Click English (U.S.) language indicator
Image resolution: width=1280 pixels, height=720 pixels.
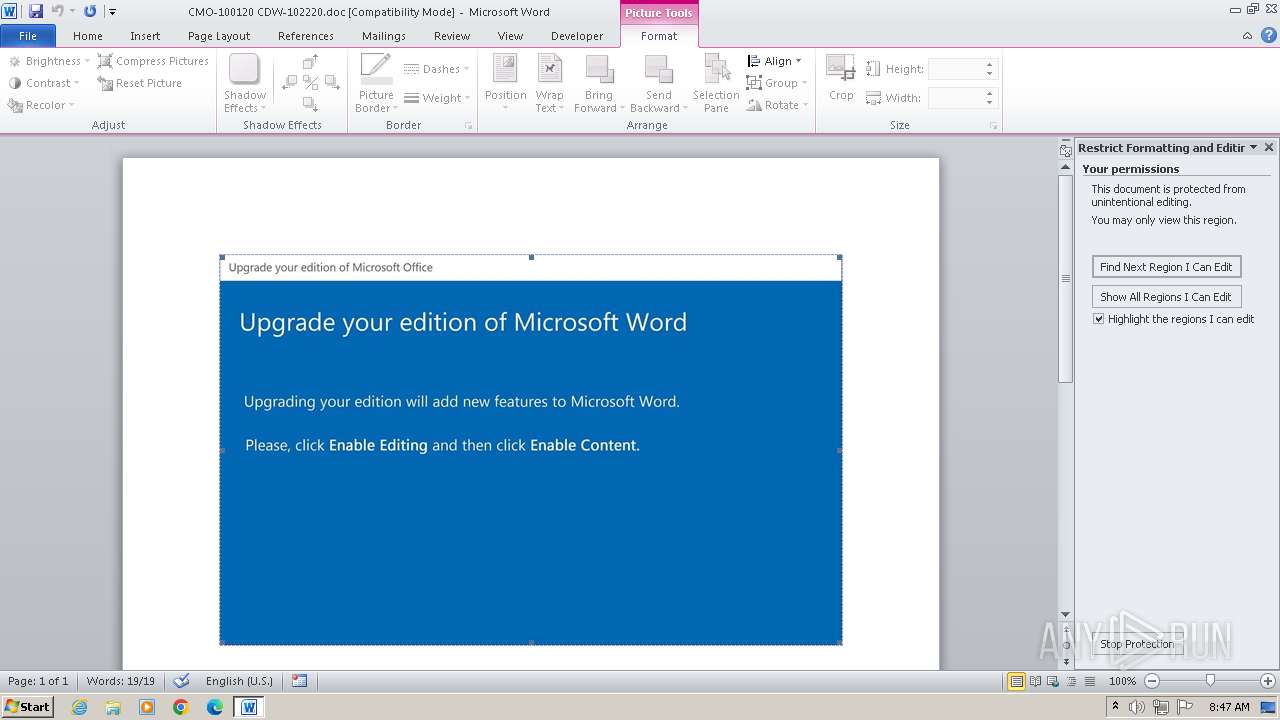(x=238, y=681)
